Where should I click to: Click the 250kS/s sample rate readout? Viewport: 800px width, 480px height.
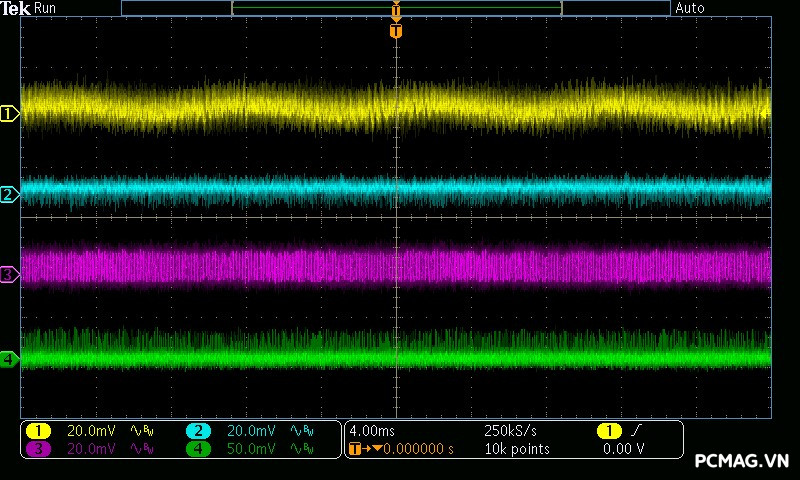[x=511, y=431]
